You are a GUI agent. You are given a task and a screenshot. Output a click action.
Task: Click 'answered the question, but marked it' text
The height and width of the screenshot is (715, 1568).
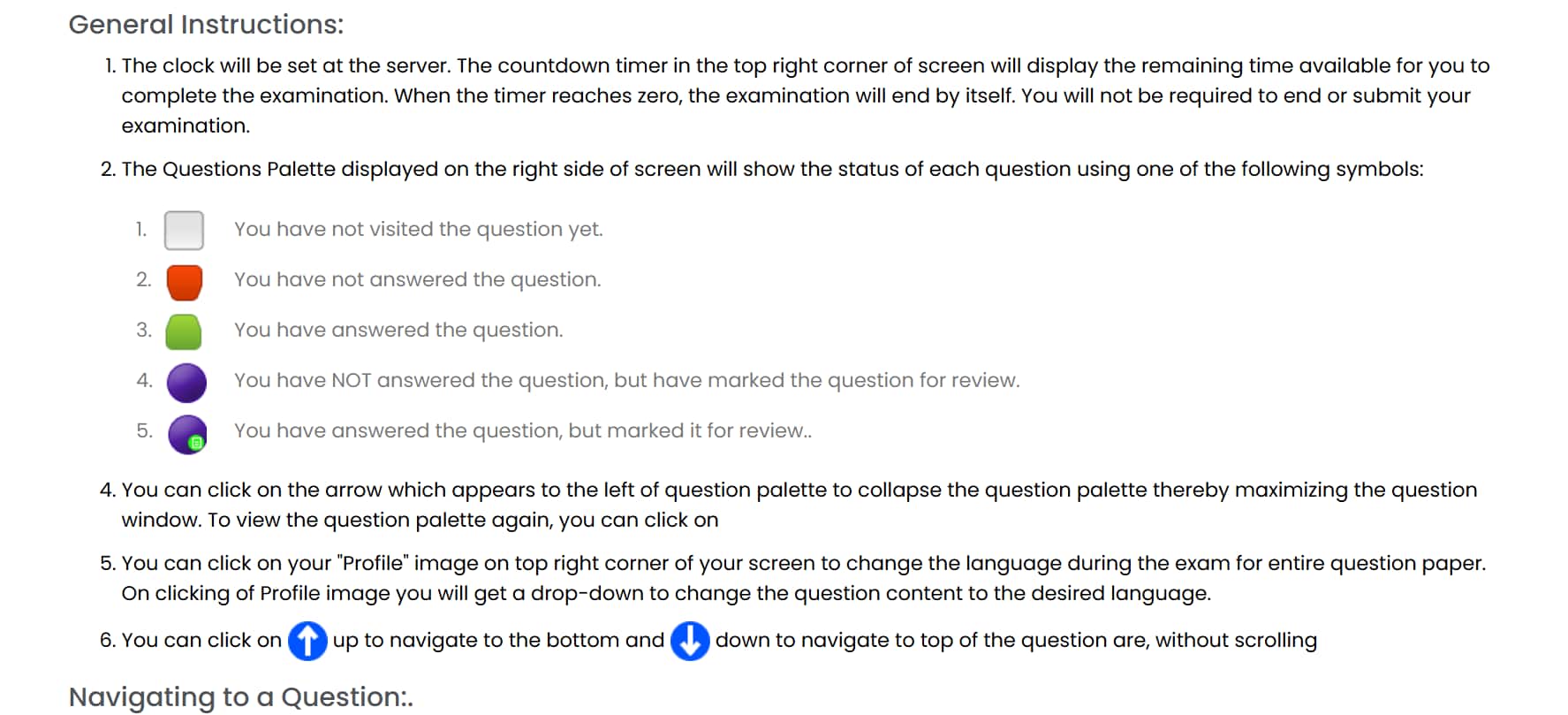click(522, 431)
